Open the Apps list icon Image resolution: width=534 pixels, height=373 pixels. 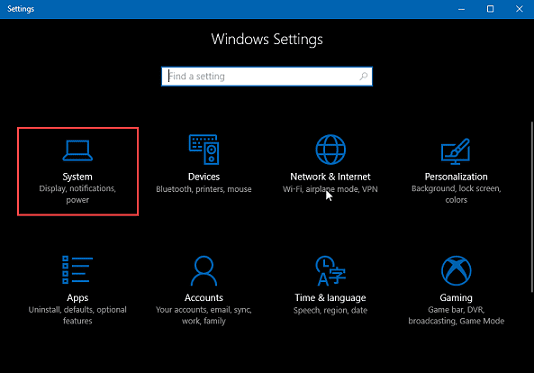(x=78, y=269)
